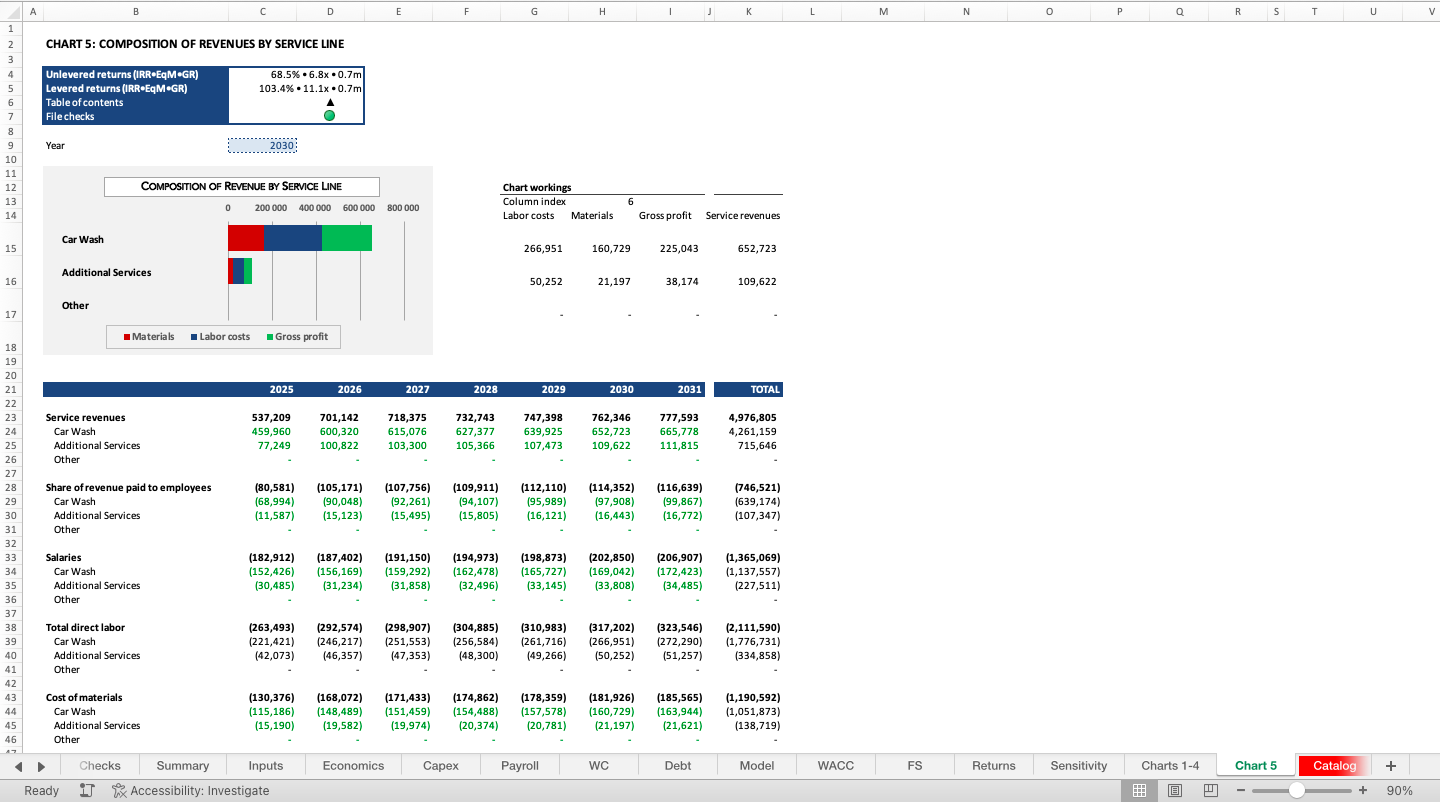Screen dimensions: 1440x802
Task: Click the 2031 year header cell
Action: tap(671, 389)
